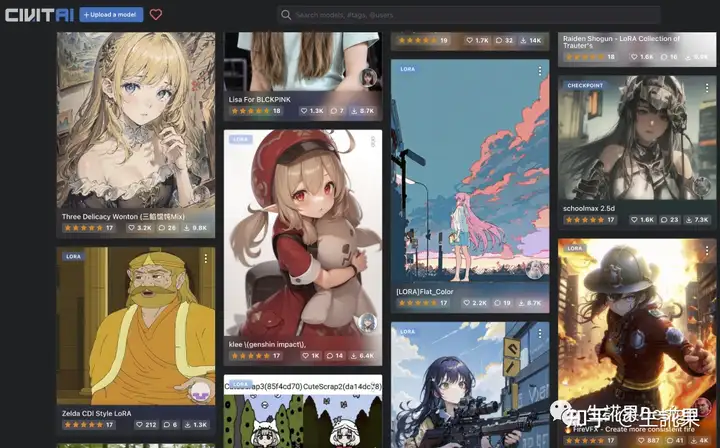
Task: Open Raiden Shogun LoRA Collection title
Action: [621, 42]
